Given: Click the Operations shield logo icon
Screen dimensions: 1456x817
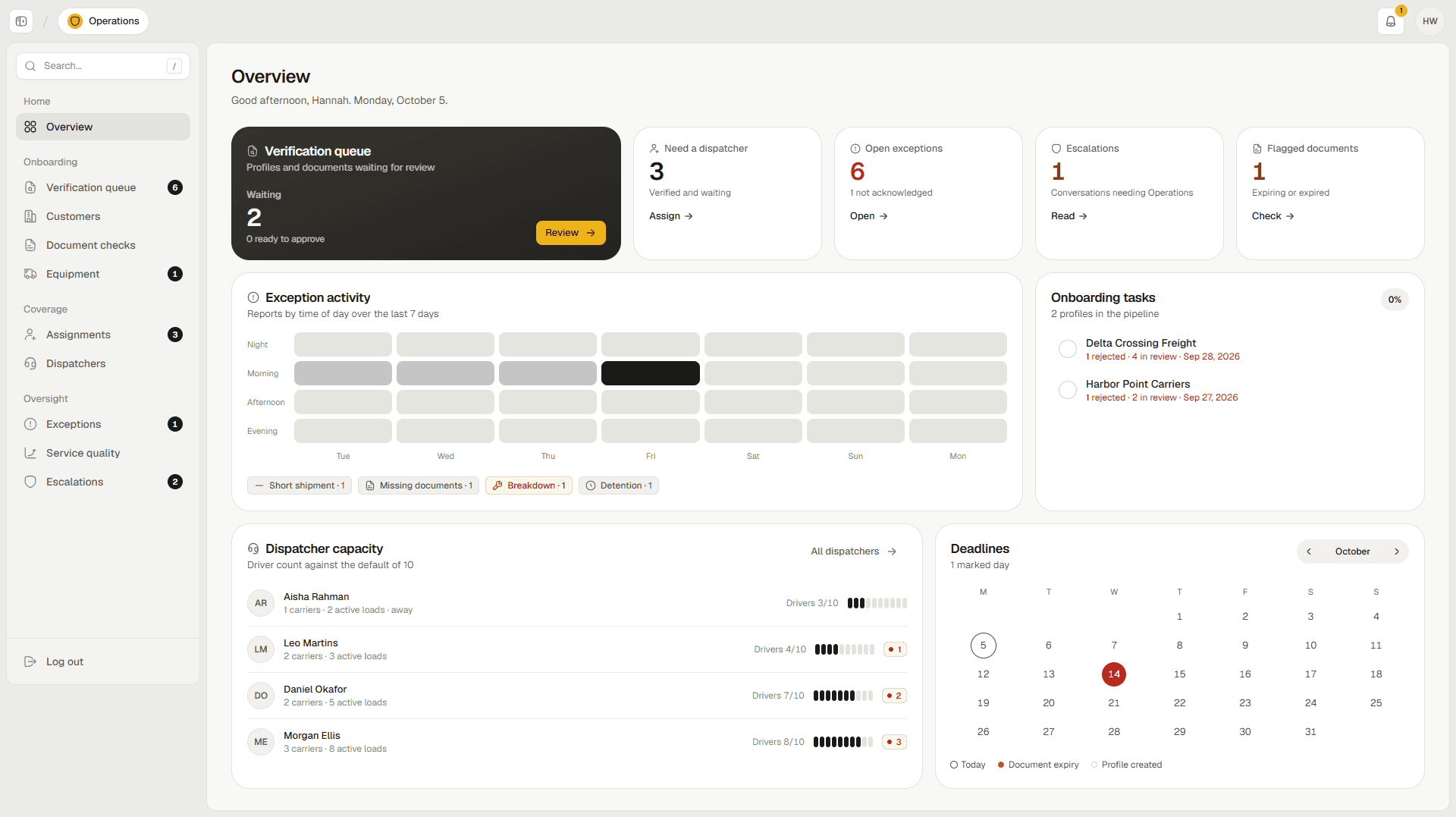Looking at the screenshot, I should (x=75, y=21).
